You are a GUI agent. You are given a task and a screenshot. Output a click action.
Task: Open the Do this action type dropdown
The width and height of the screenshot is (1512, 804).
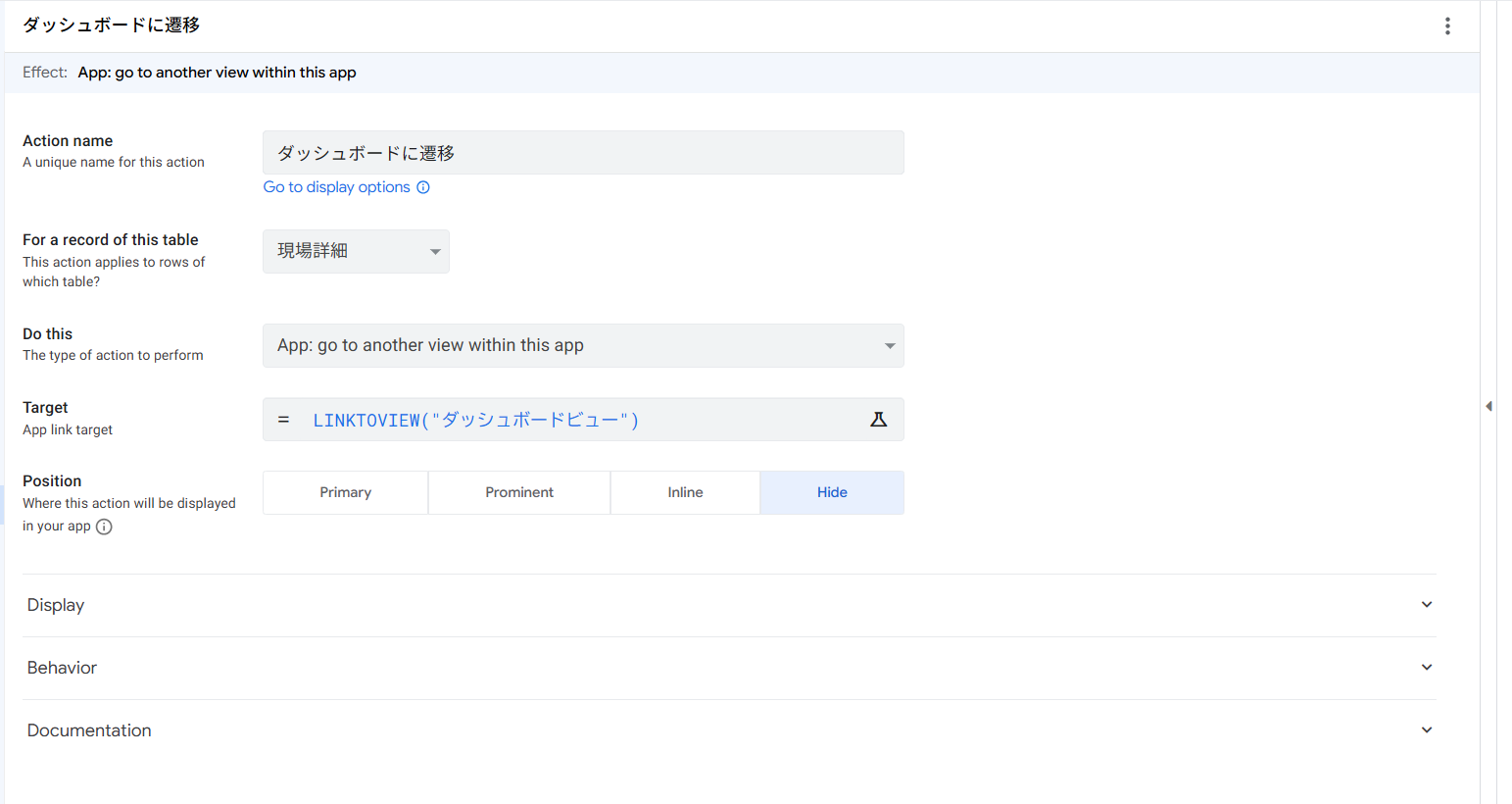click(583, 345)
